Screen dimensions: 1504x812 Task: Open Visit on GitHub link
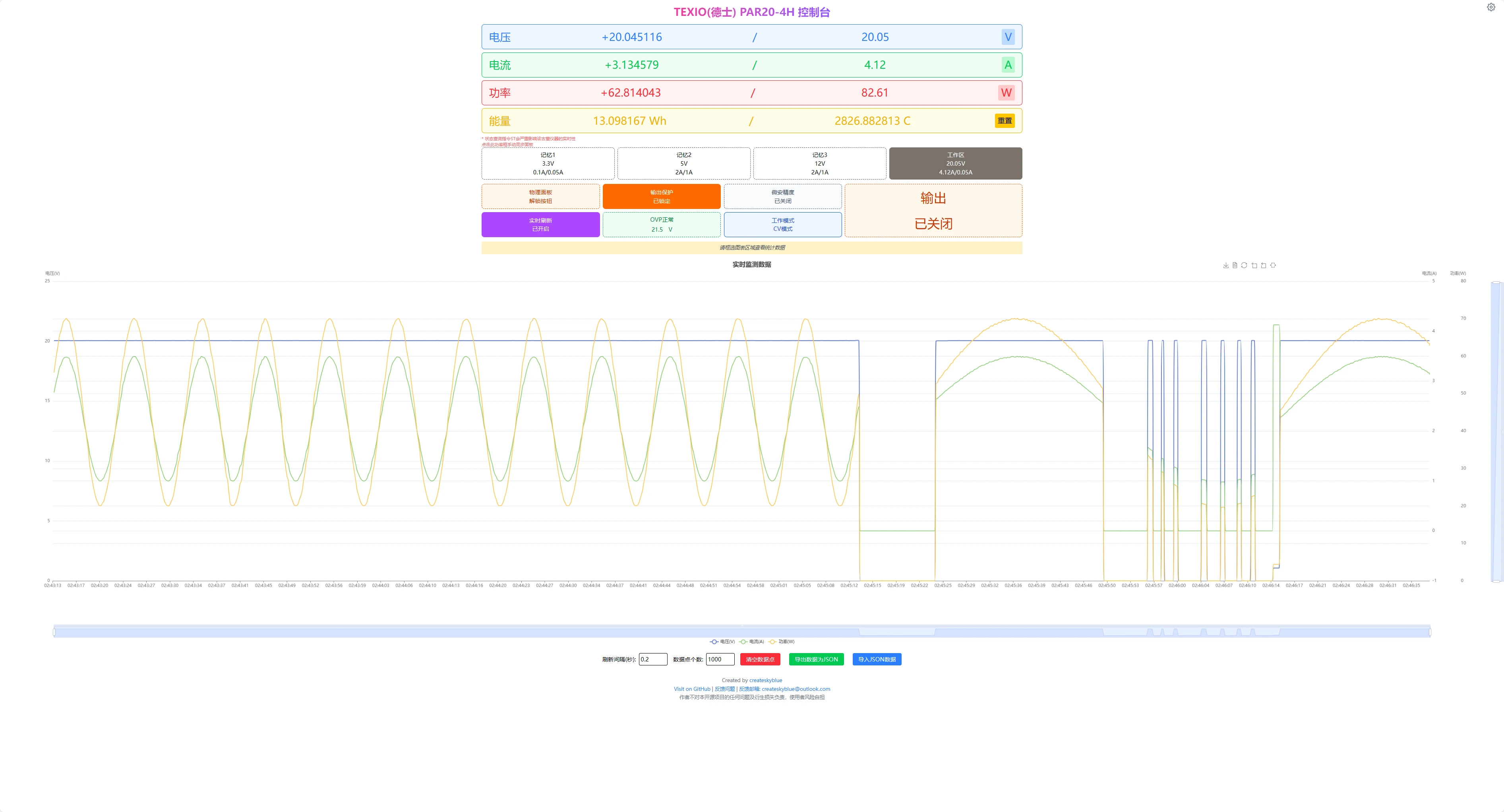[692, 689]
